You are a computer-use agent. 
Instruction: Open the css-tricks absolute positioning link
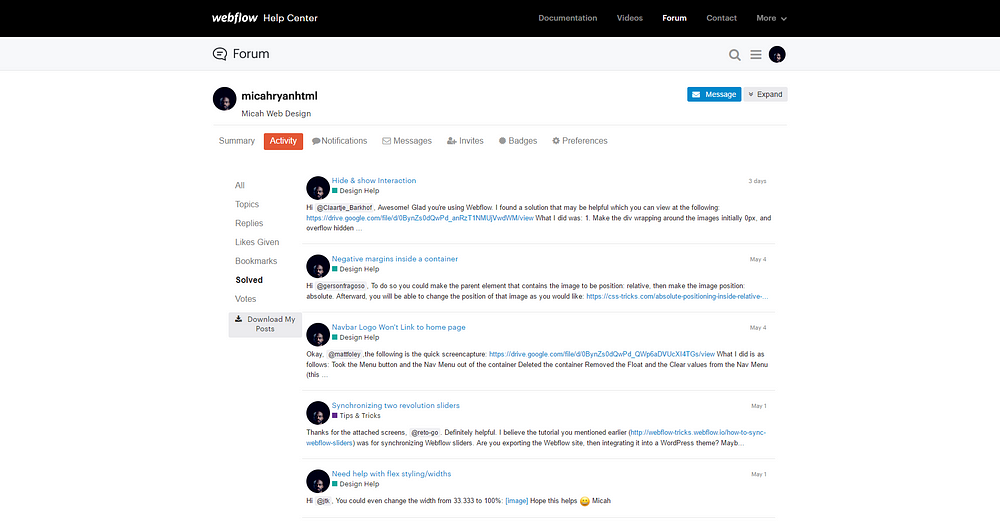(677, 297)
